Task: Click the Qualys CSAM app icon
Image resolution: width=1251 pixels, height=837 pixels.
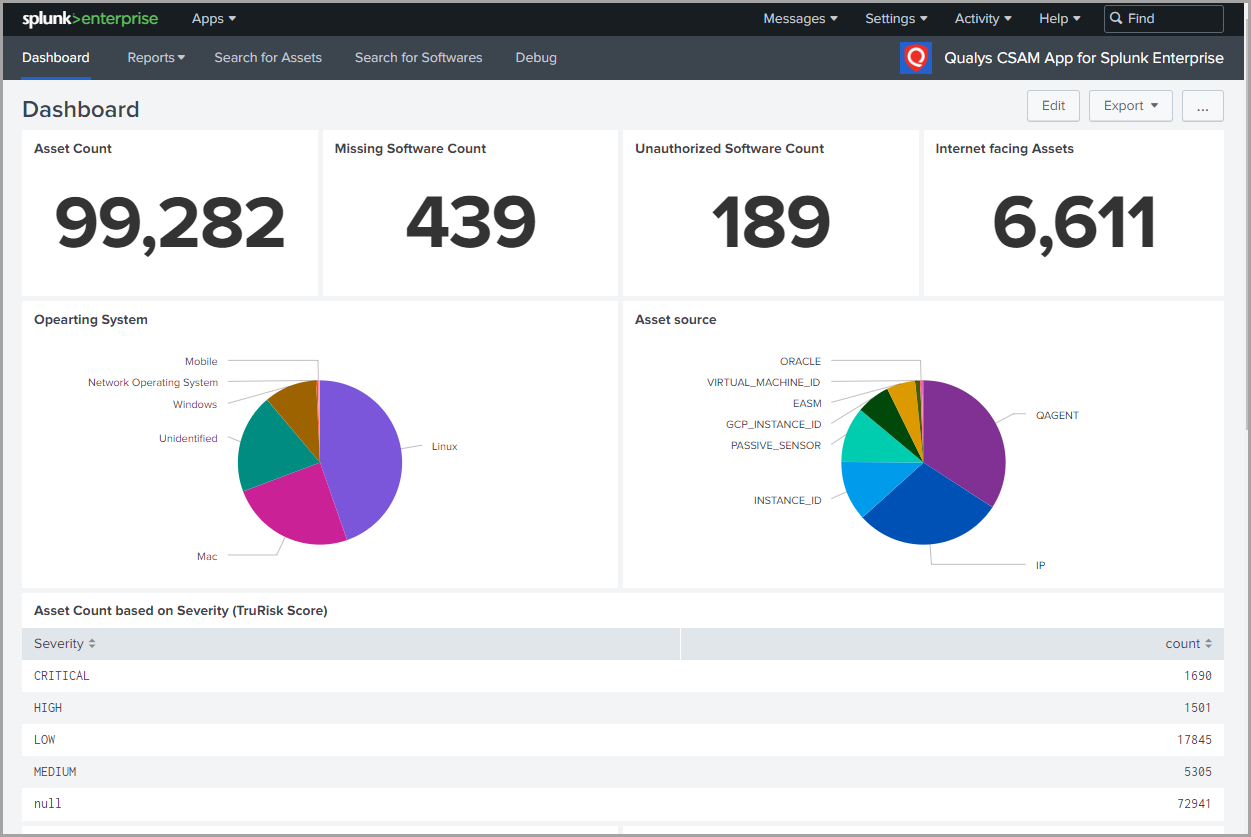Action: 915,57
